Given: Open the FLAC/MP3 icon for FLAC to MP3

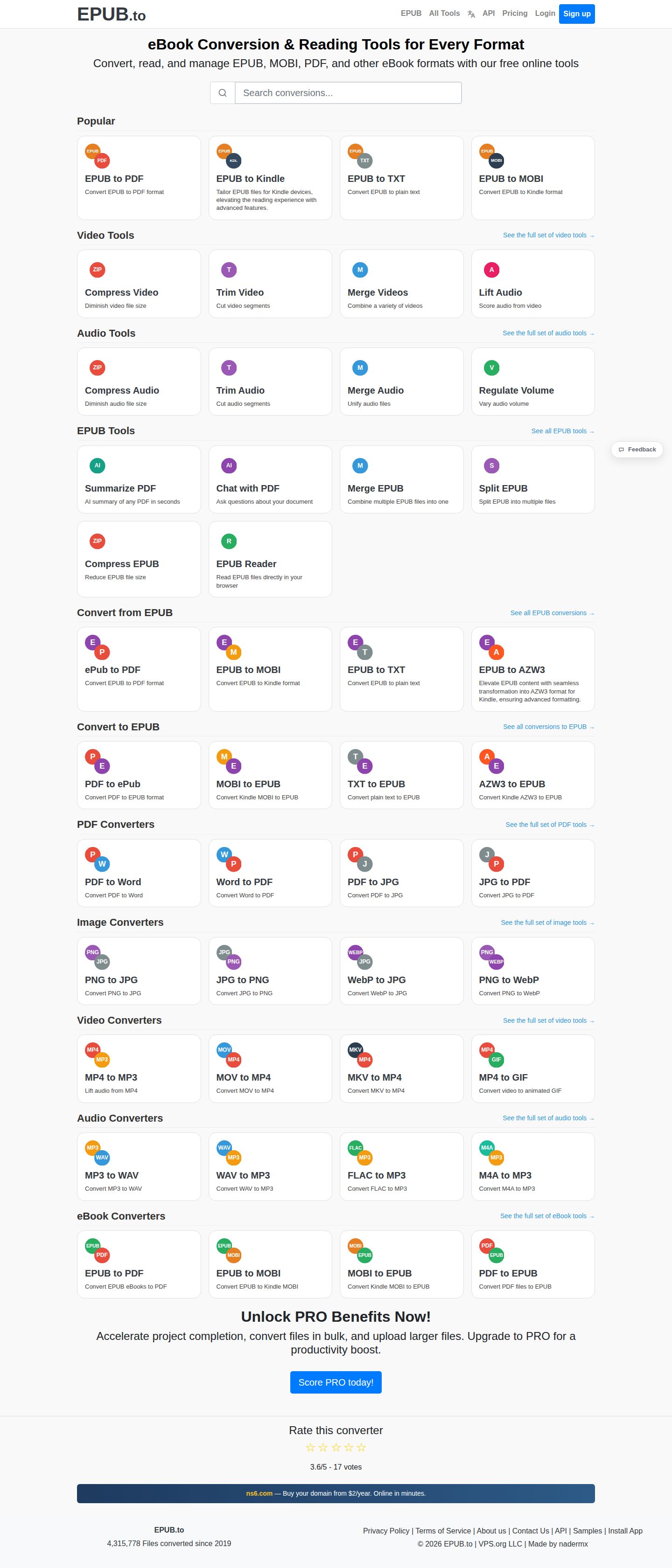Looking at the screenshot, I should (360, 1152).
